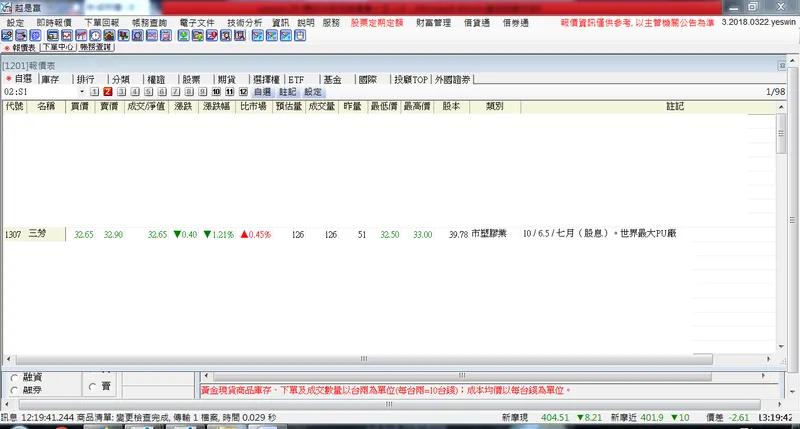800x429 pixels.
Task: Switch to the 庫存 tab
Action: pos(50,80)
